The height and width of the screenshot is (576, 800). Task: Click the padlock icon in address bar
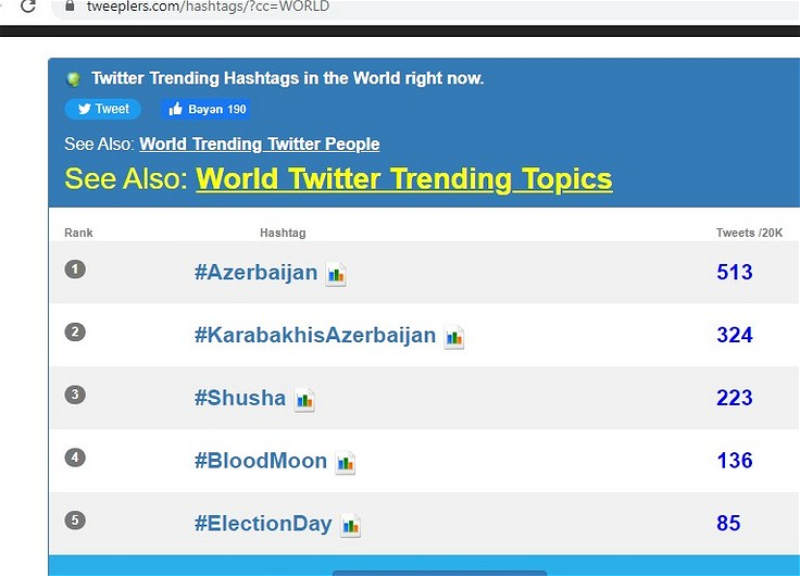click(x=70, y=6)
